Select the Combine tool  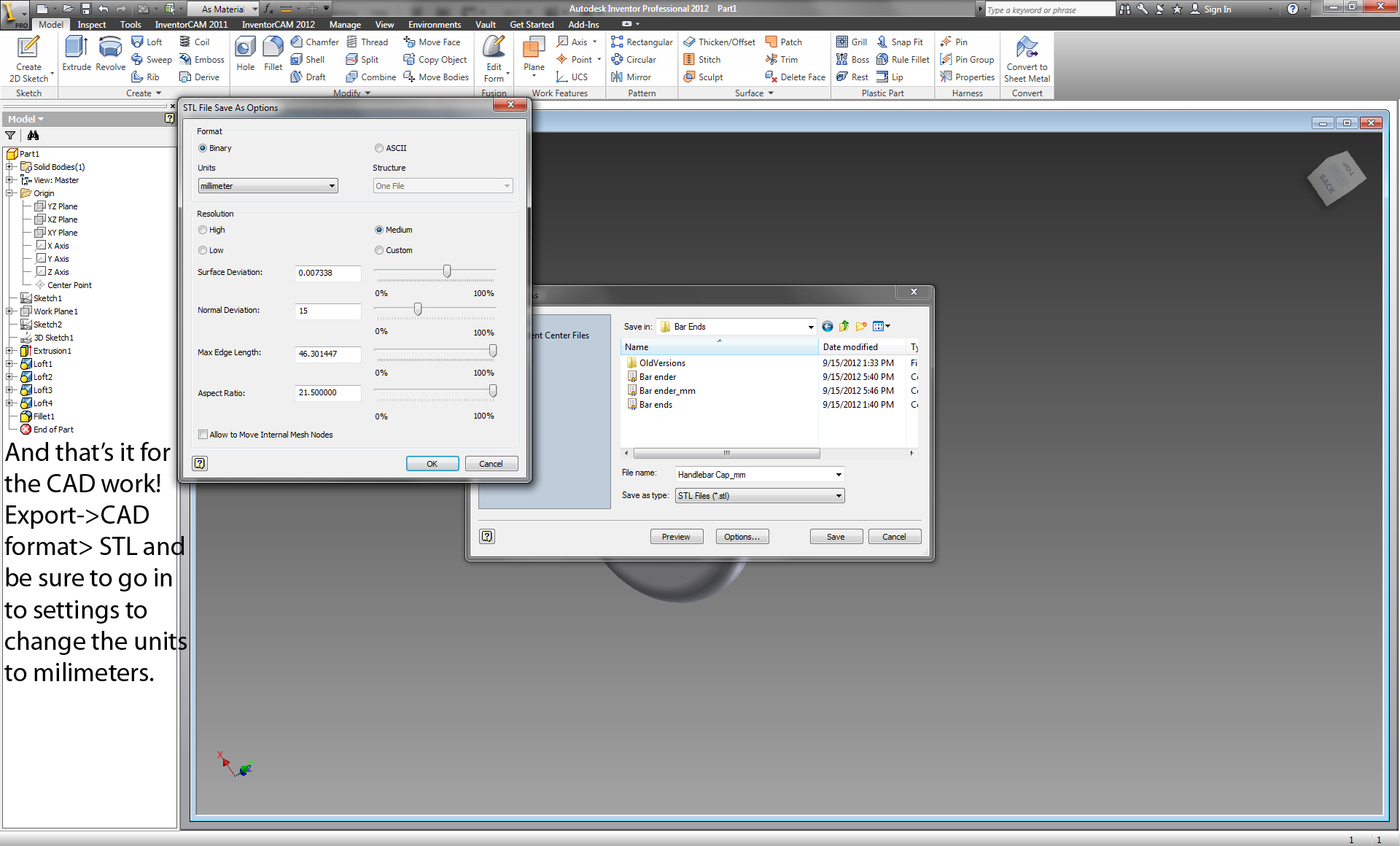coord(371,77)
